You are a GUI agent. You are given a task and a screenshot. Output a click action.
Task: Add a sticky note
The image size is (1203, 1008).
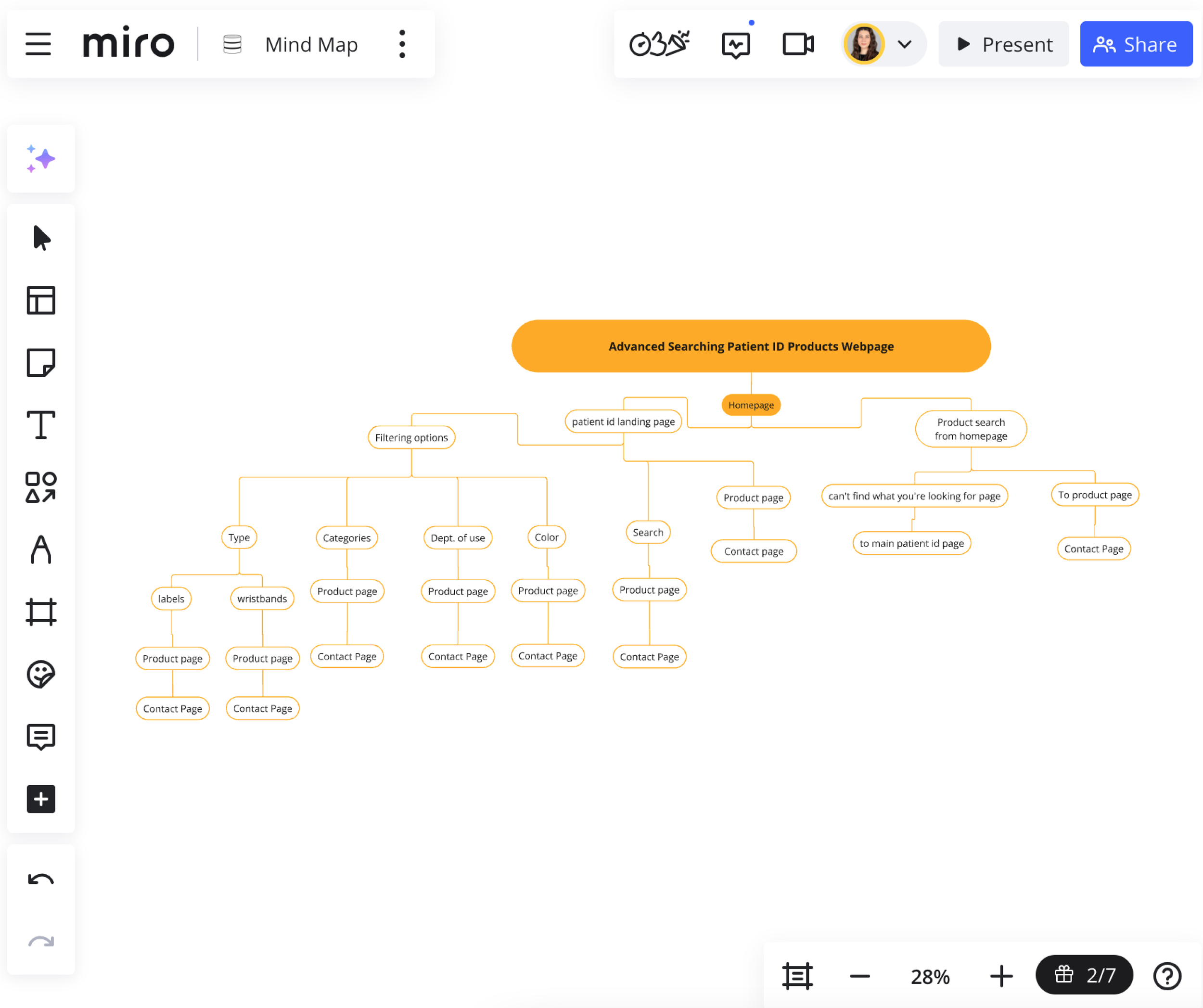(41, 362)
